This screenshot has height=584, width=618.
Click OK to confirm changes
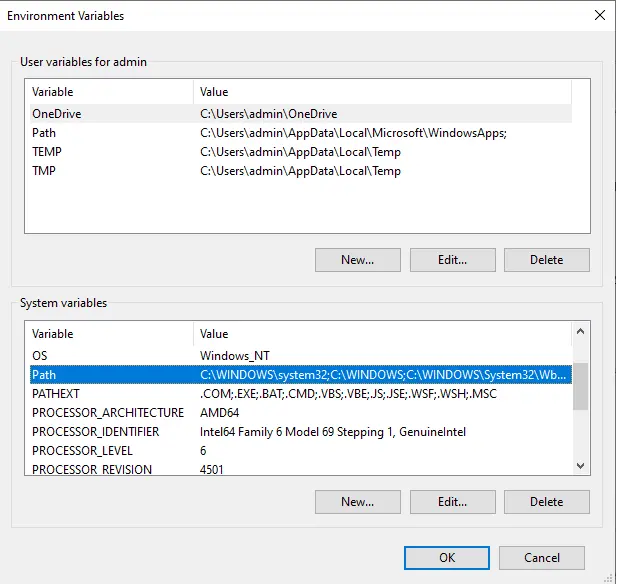(446, 557)
